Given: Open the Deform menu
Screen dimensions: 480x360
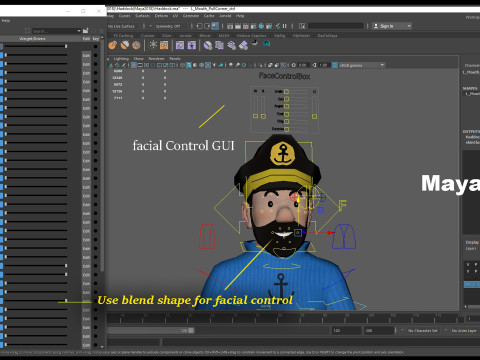Looking at the screenshot, I should pyautogui.click(x=161, y=16).
